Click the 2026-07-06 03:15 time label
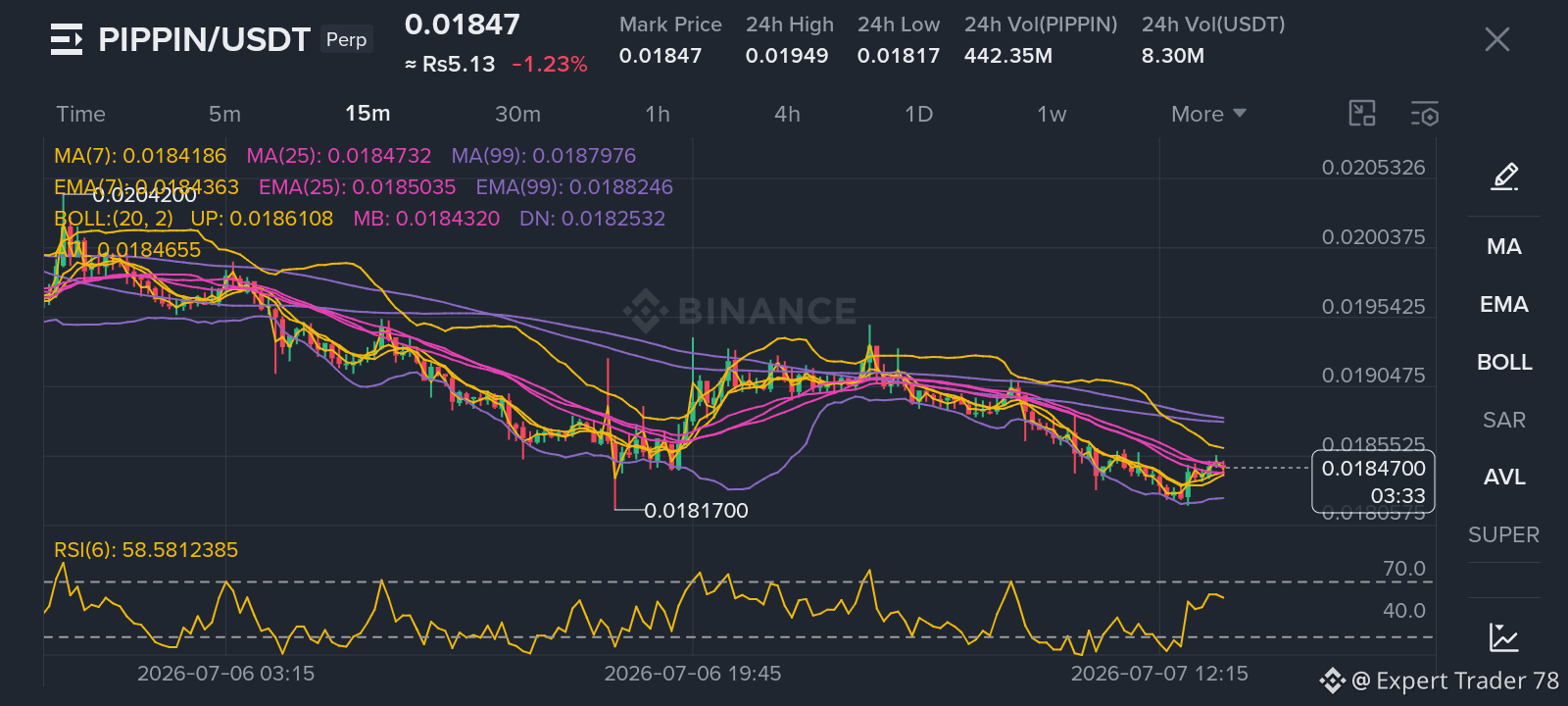Viewport: 1568px width, 706px height. pos(225,674)
